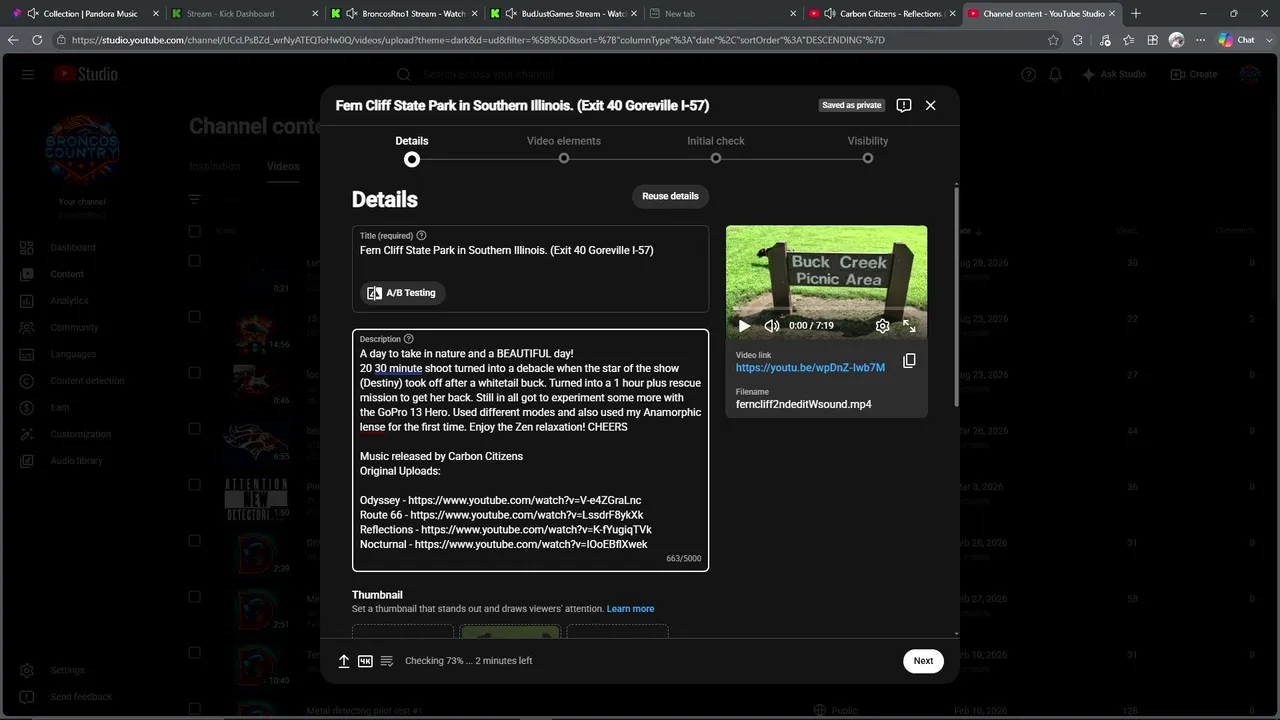This screenshot has width=1280, height=720.
Task: Click into the description text area
Action: pos(530,450)
